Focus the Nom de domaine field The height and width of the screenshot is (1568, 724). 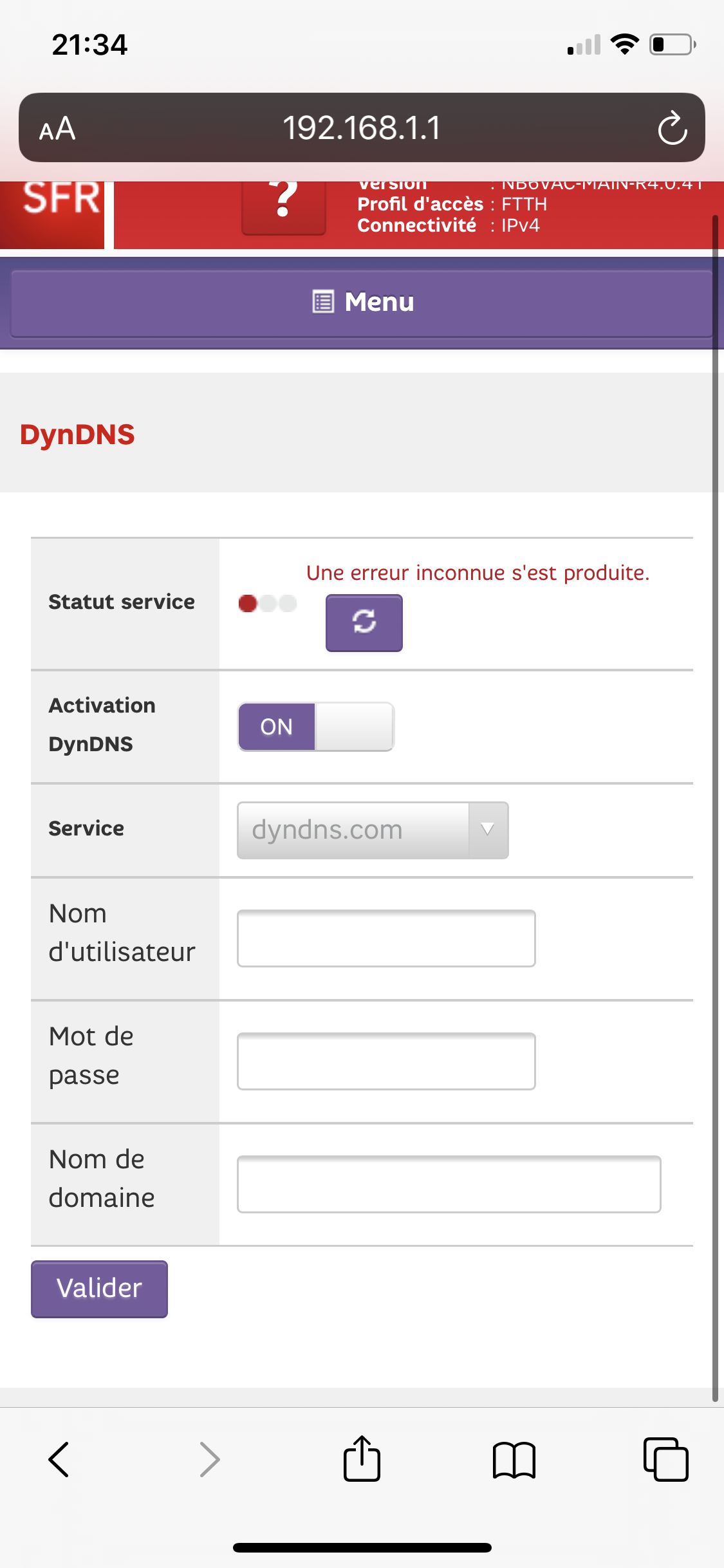[x=449, y=1184]
